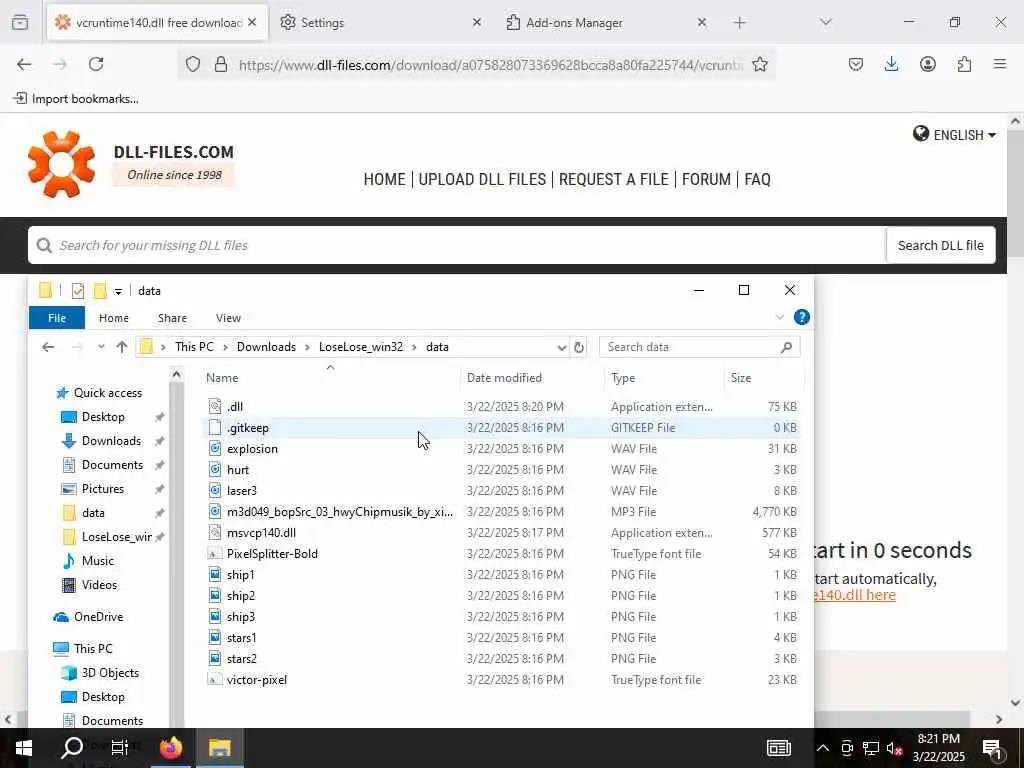Open Firefox View icon
The width and height of the screenshot is (1024, 768).
click(20, 22)
